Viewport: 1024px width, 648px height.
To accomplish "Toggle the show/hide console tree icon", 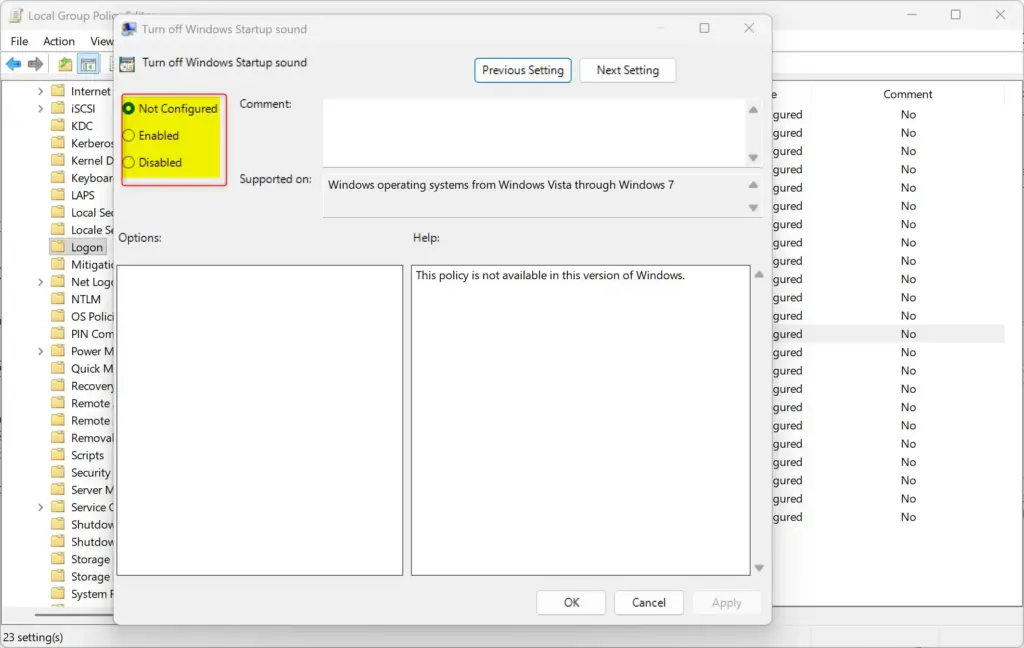I will click(x=88, y=64).
